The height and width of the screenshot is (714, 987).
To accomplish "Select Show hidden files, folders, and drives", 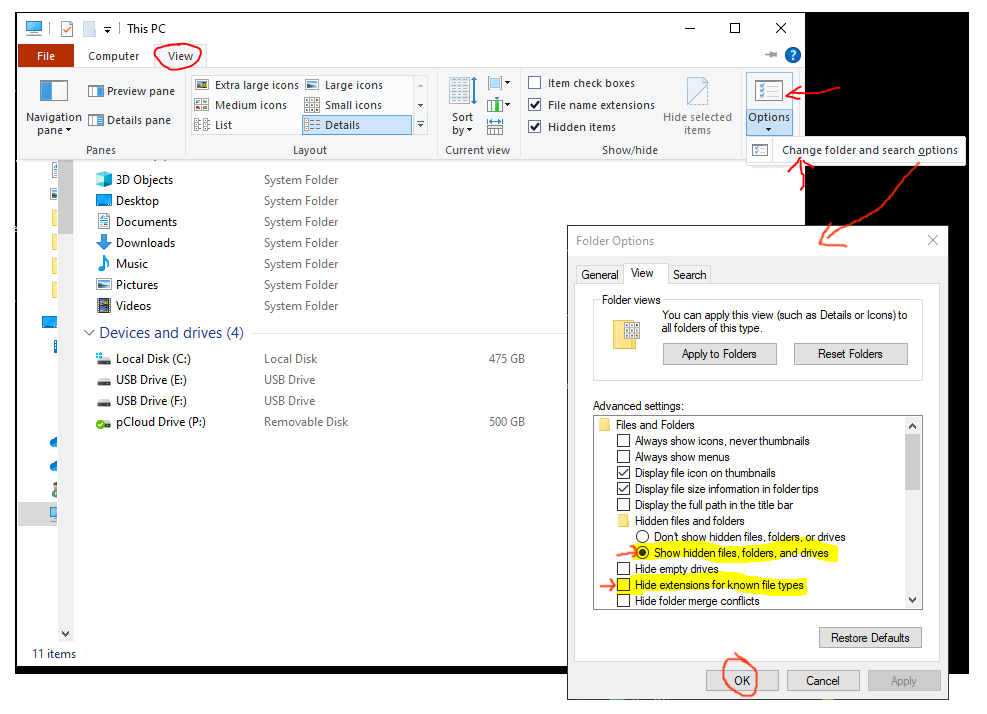I will click(x=642, y=553).
